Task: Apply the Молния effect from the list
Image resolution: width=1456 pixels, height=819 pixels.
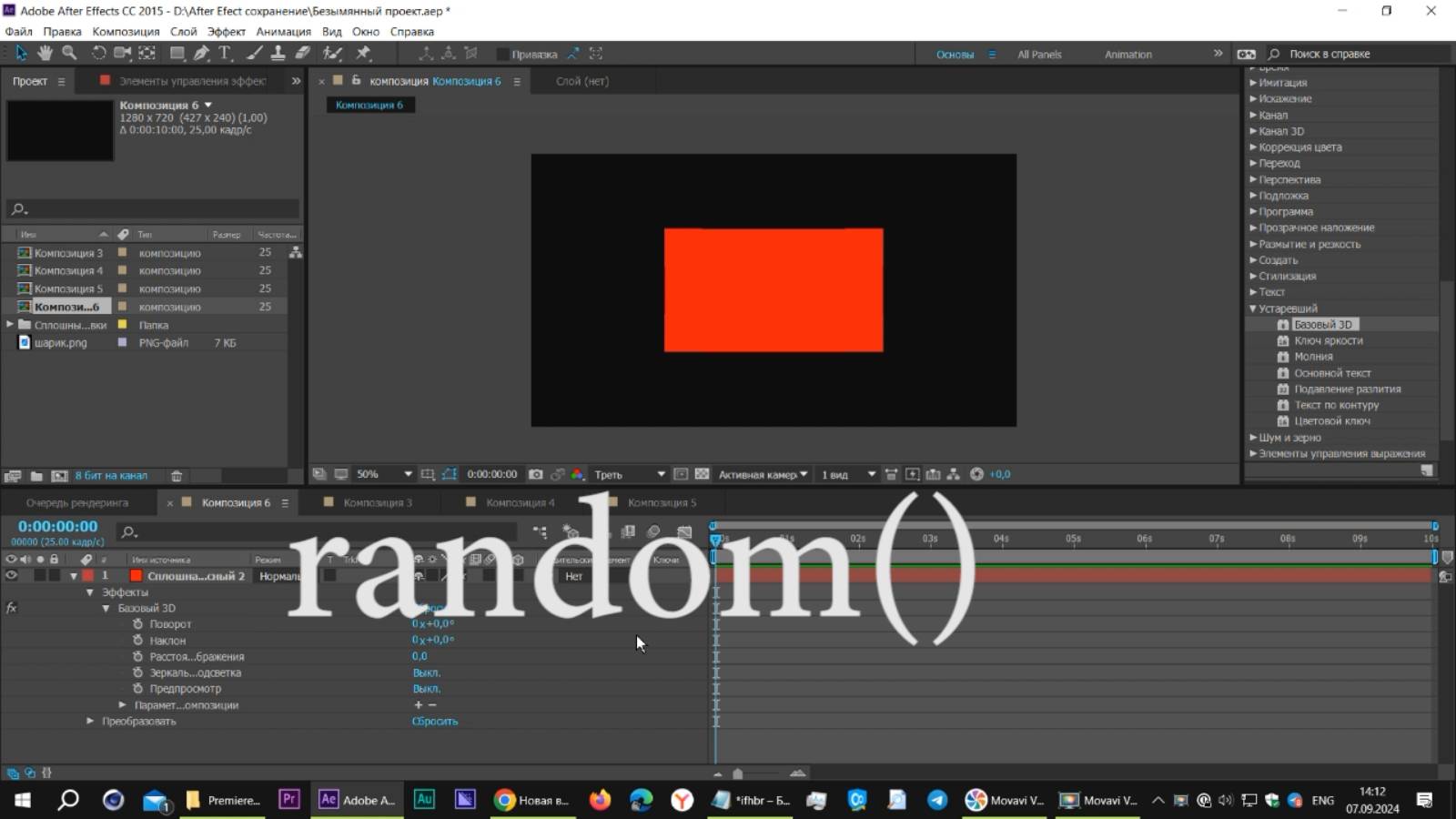Action: tap(1313, 357)
